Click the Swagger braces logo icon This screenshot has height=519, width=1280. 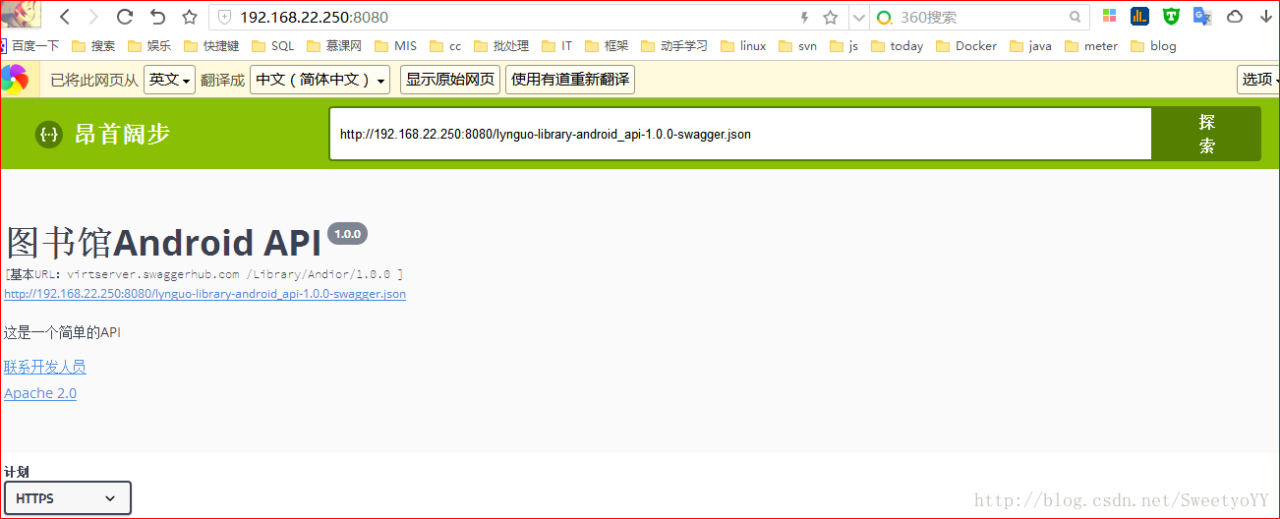pyautogui.click(x=49, y=134)
